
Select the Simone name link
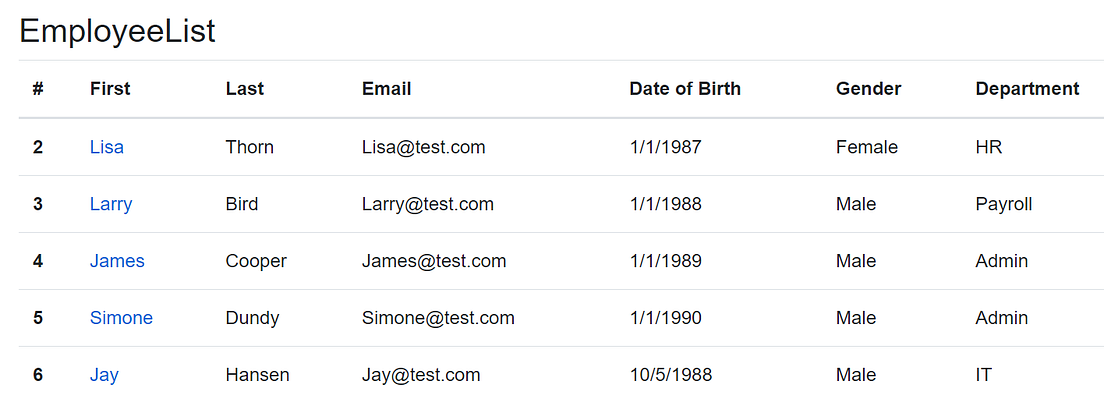pyautogui.click(x=121, y=318)
